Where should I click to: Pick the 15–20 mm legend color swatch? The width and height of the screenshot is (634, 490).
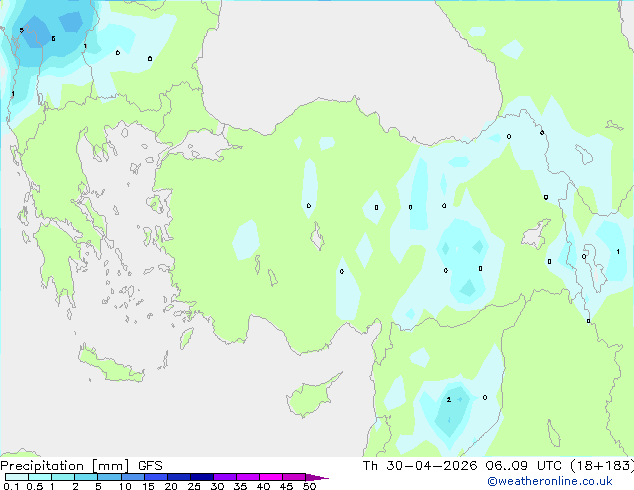[x=156, y=477]
